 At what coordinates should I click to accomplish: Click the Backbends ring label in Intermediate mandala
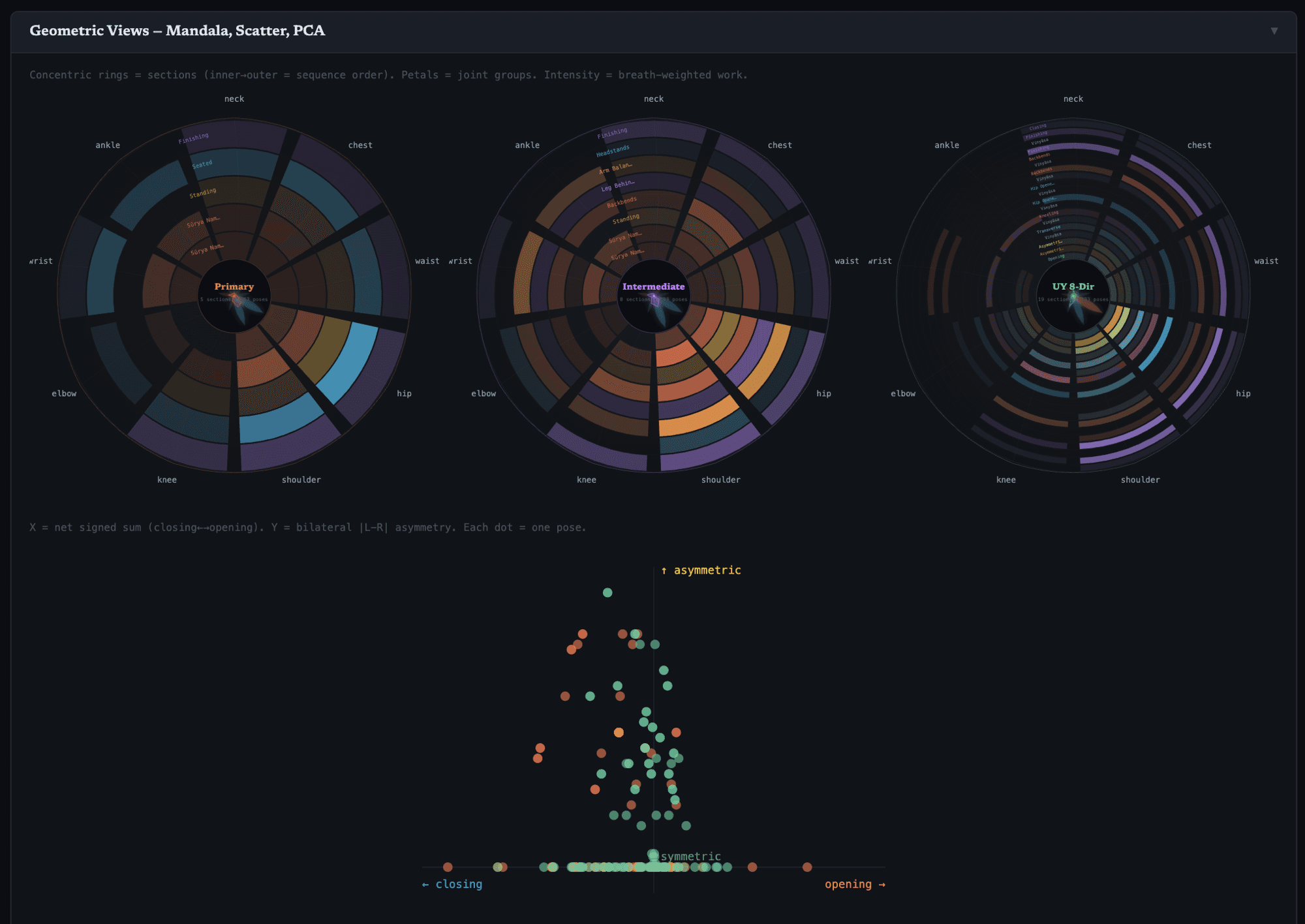pyautogui.click(x=622, y=202)
